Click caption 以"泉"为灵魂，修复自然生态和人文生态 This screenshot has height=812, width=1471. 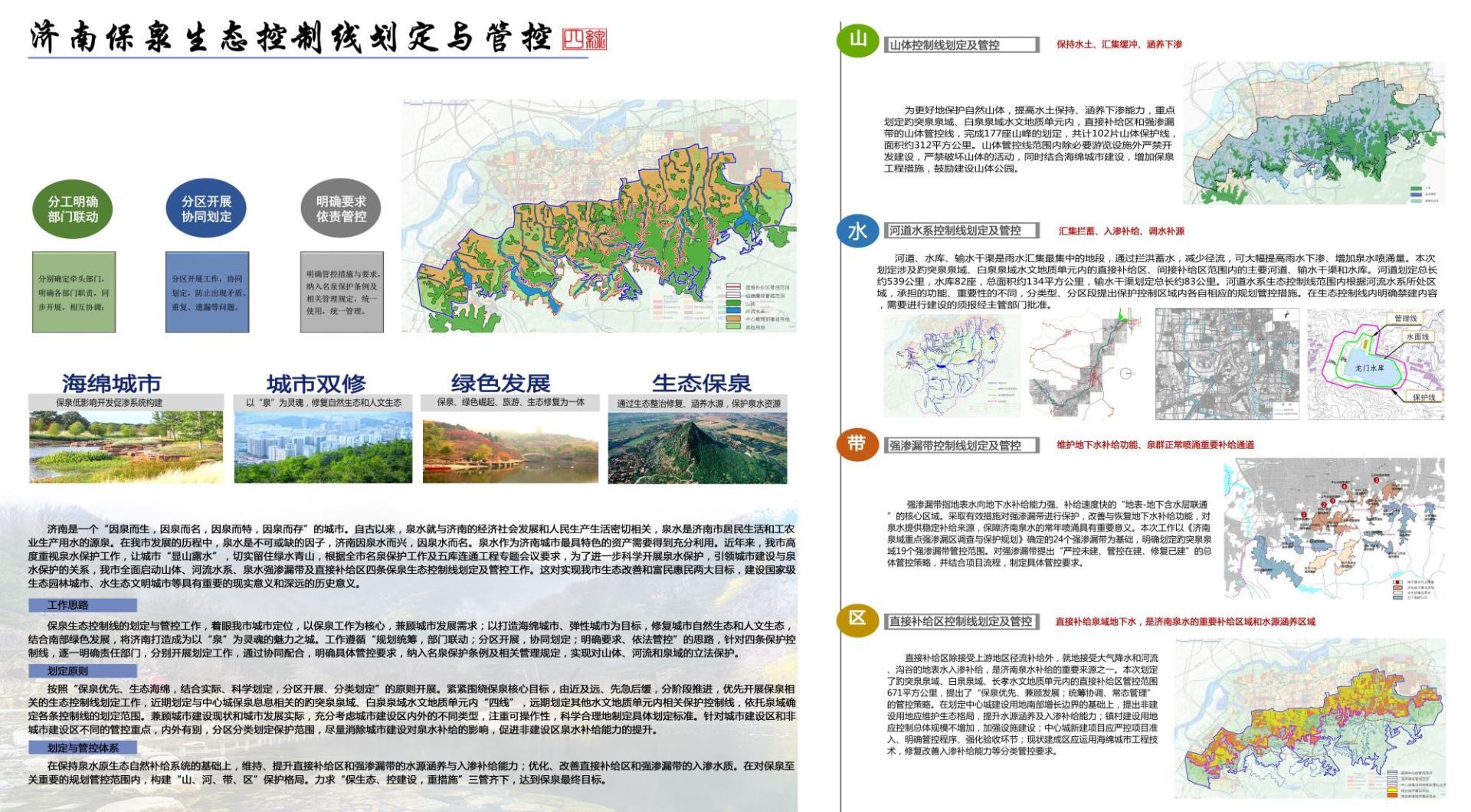[323, 403]
